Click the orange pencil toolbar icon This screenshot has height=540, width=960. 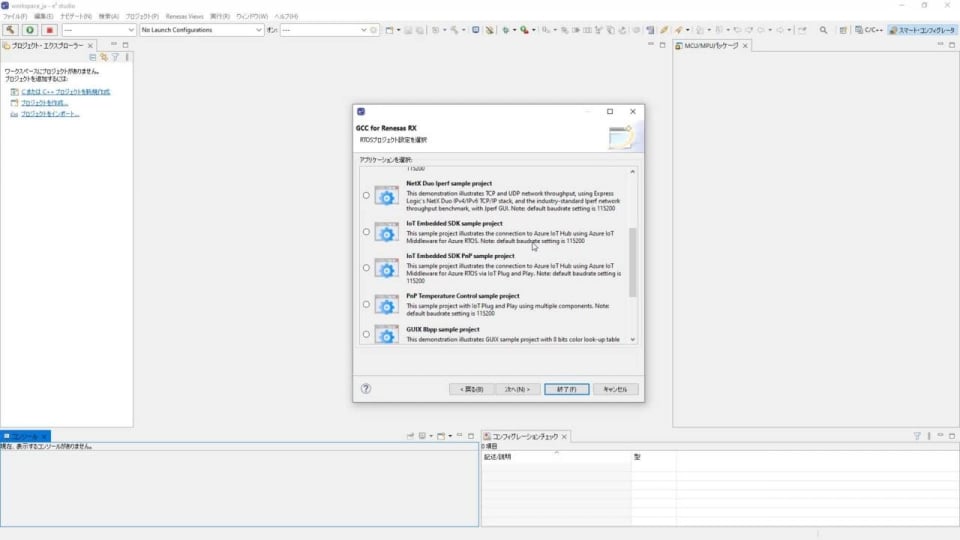(x=664, y=30)
